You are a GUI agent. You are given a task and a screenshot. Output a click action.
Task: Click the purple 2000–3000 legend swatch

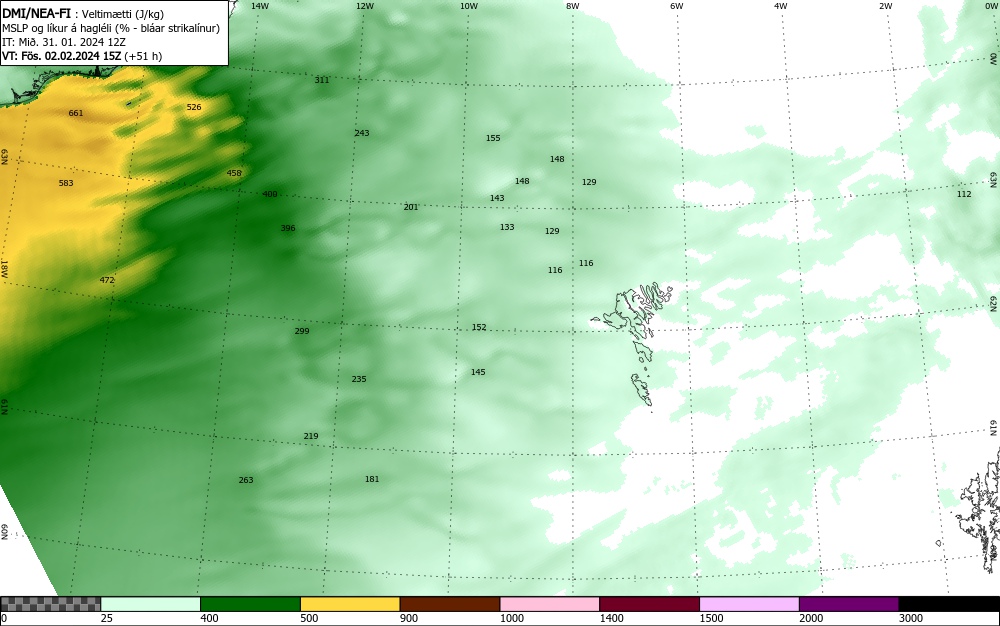tap(849, 604)
